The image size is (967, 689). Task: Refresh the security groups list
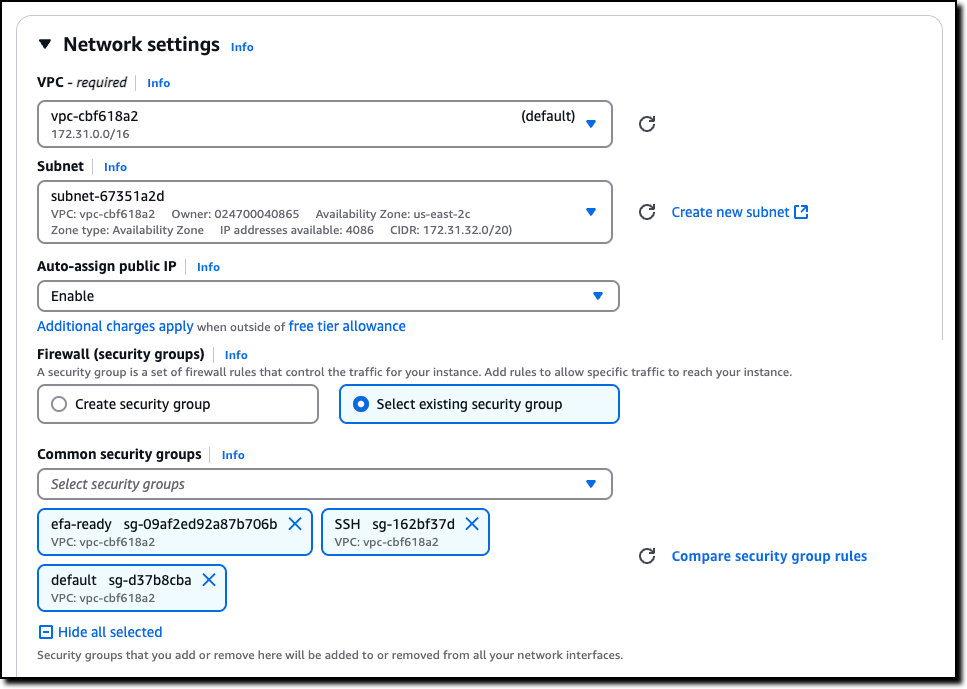[x=646, y=556]
